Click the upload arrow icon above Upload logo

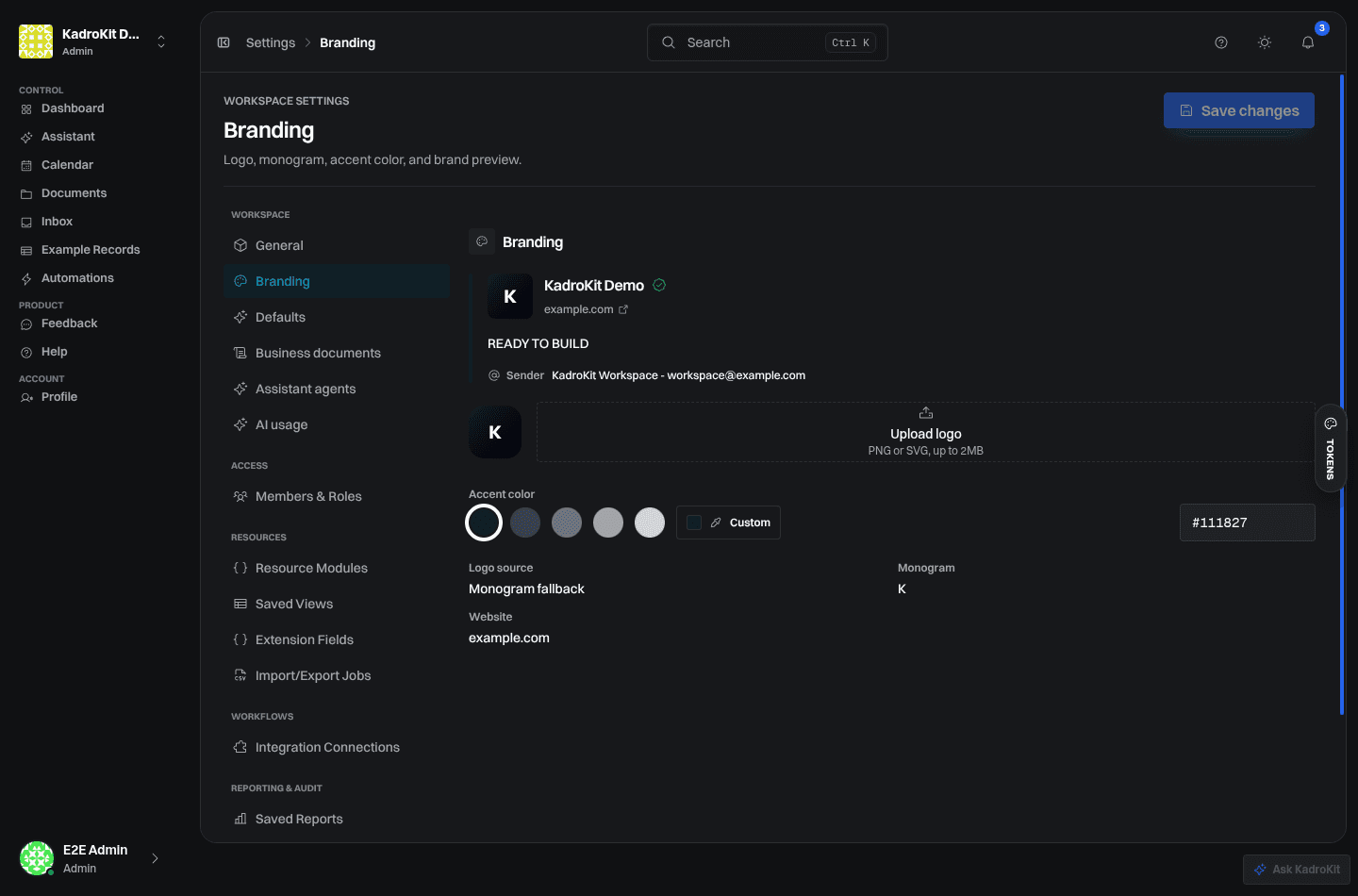pos(926,413)
